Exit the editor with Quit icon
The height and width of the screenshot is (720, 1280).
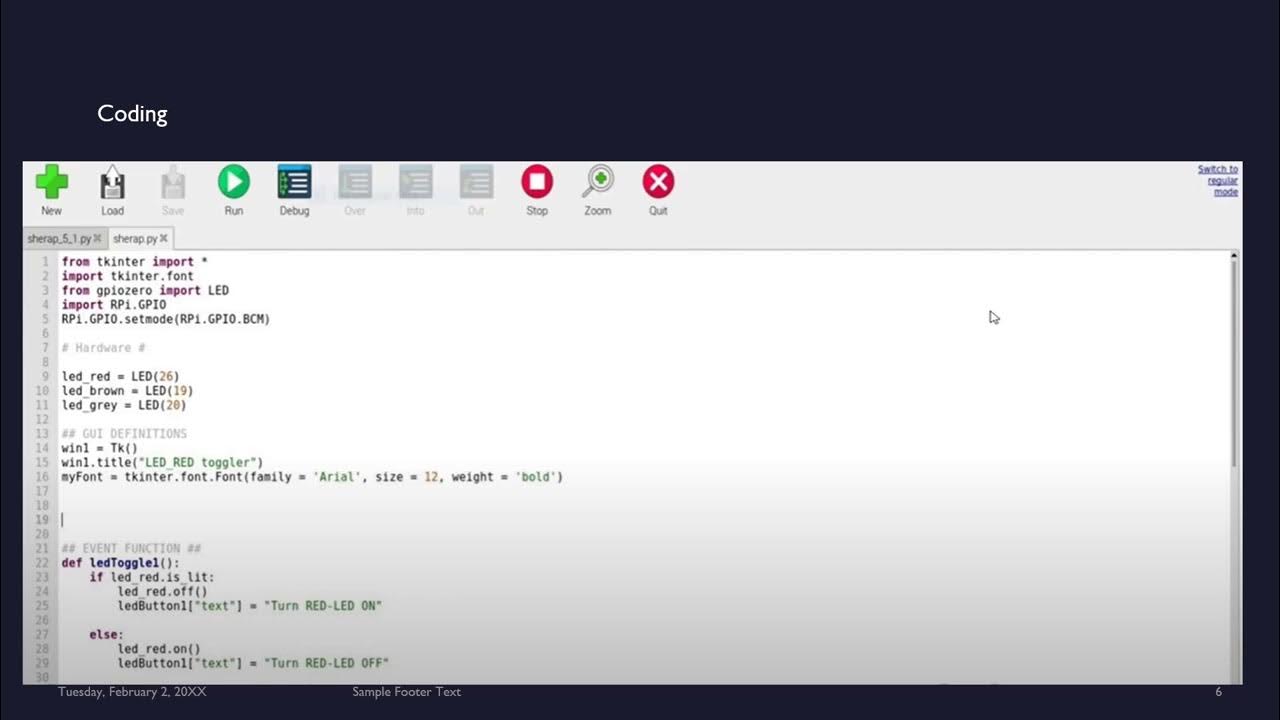pos(658,190)
